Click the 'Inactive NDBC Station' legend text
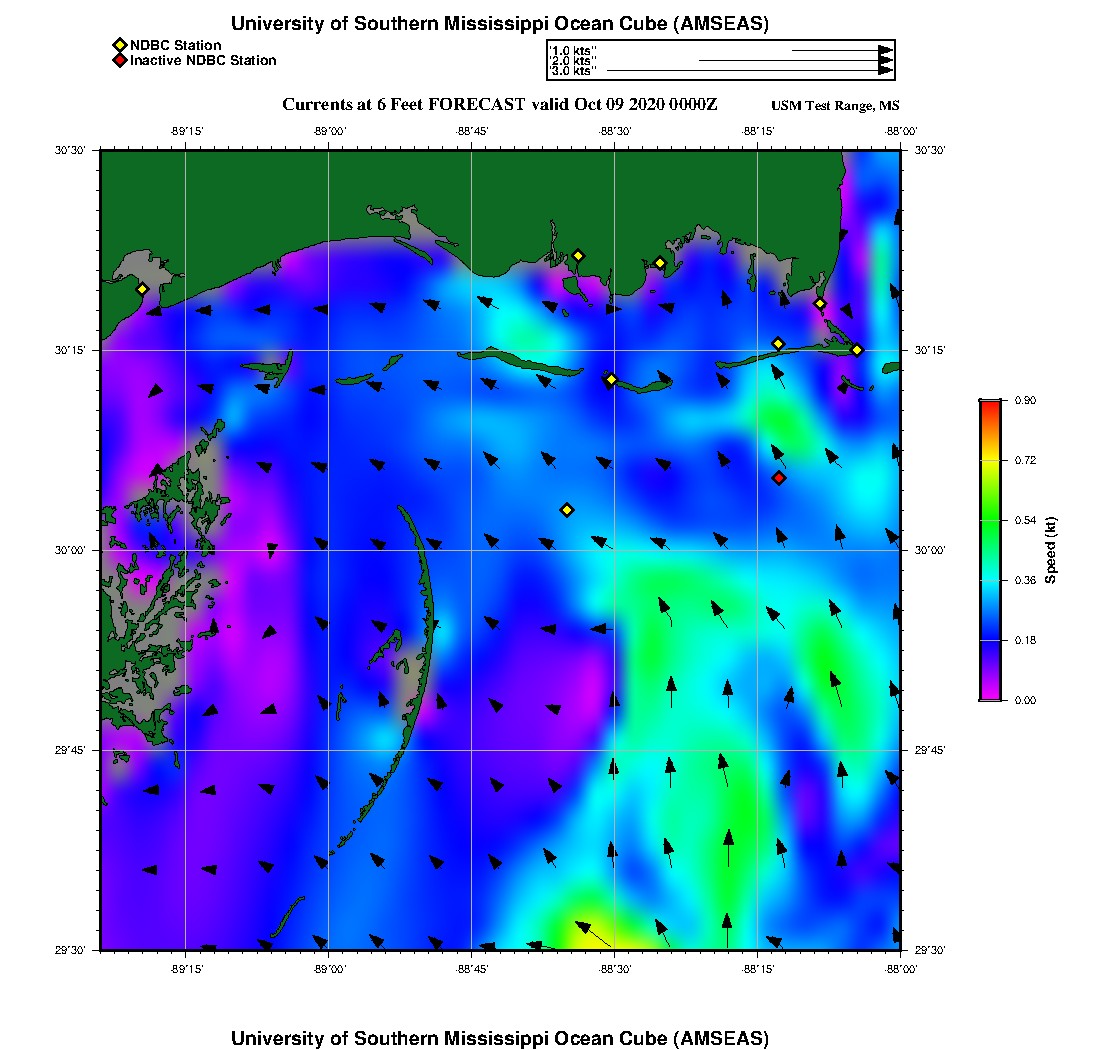 click(203, 61)
